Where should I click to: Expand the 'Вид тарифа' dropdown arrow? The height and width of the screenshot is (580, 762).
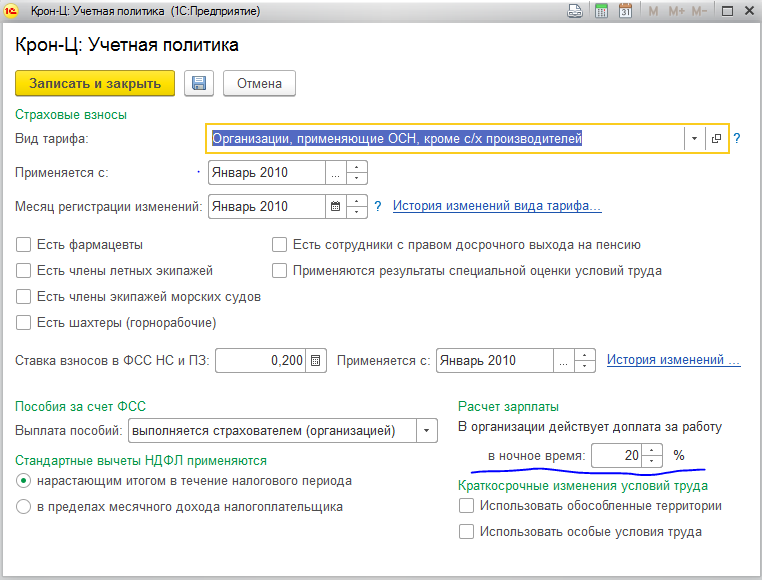[694, 139]
